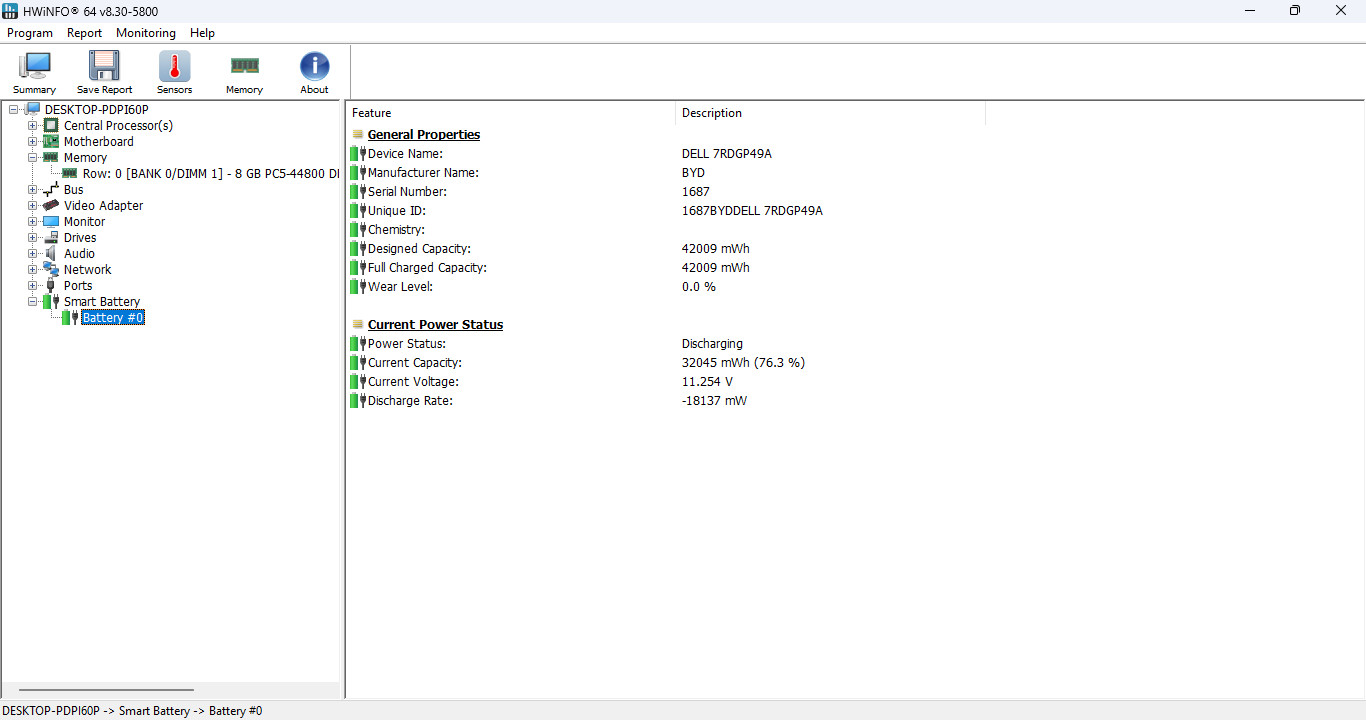The width and height of the screenshot is (1366, 720).
Task: Click the Smart Battery icon in tree
Action: click(x=51, y=302)
